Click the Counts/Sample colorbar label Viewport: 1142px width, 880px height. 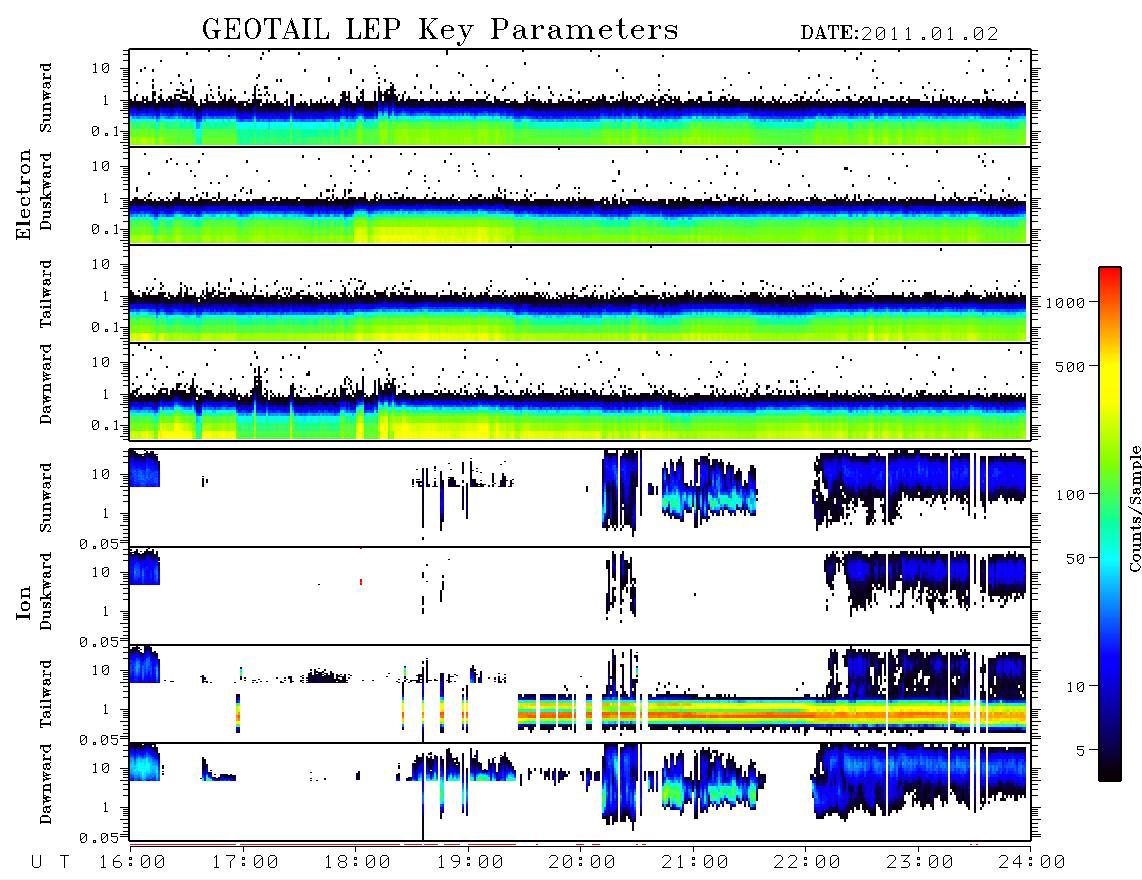[1135, 508]
